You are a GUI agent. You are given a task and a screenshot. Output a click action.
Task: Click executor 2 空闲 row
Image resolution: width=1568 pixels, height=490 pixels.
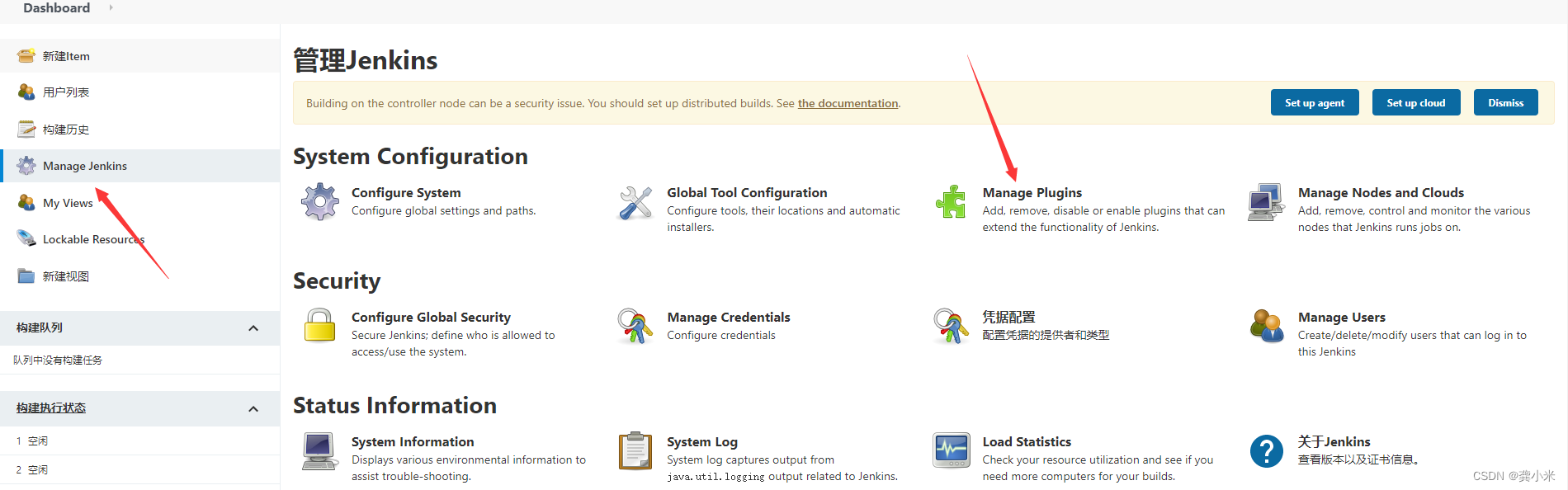[x=140, y=470]
